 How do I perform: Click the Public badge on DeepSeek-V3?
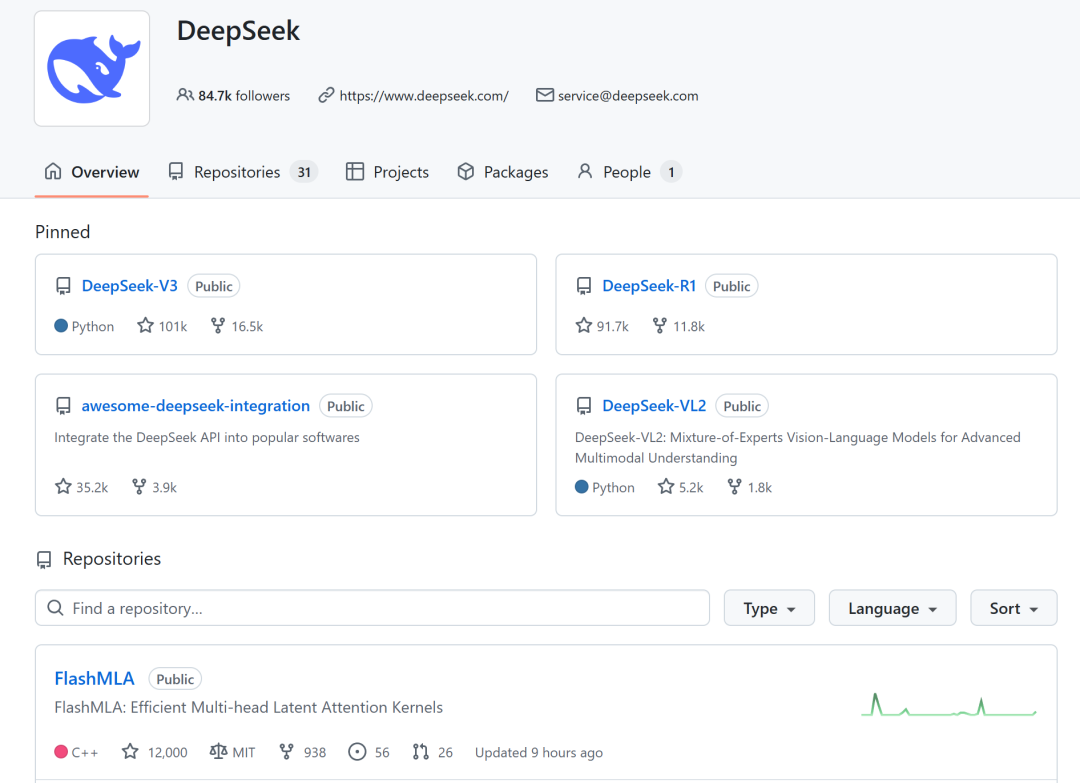(x=214, y=286)
